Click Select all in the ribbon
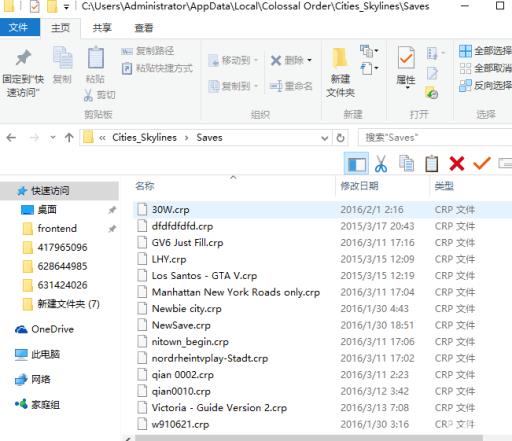 click(x=485, y=51)
